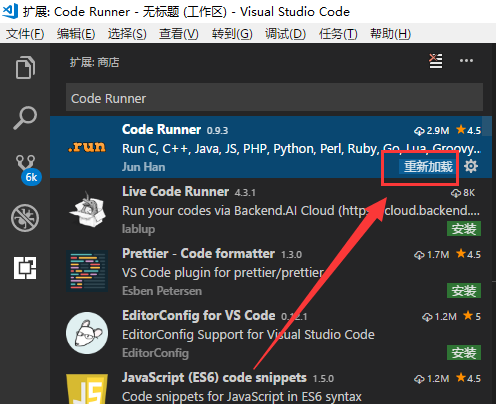Open the 查看(V) menu
The width and height of the screenshot is (496, 404).
point(179,34)
